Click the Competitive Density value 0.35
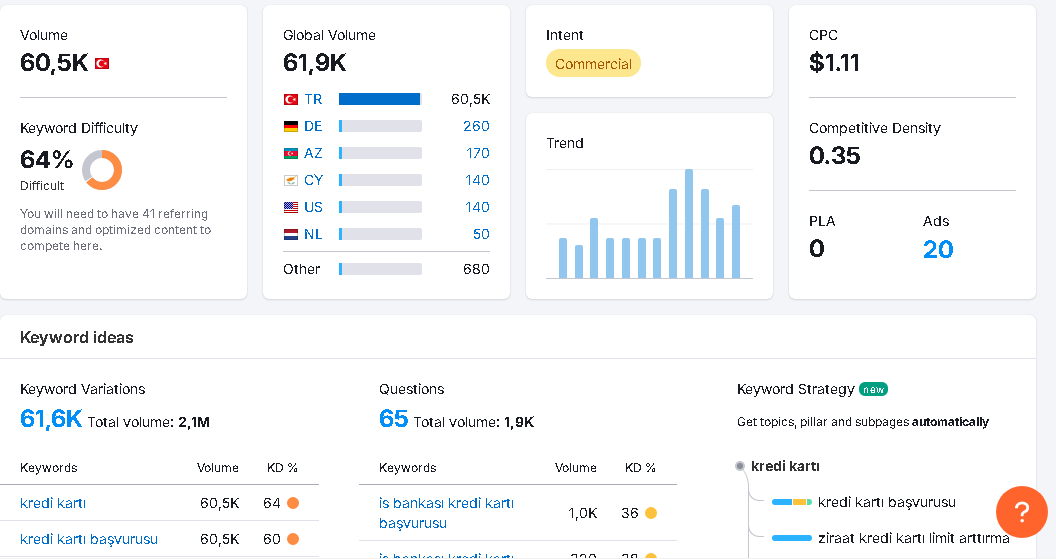This screenshot has width=1056, height=559. 834,156
